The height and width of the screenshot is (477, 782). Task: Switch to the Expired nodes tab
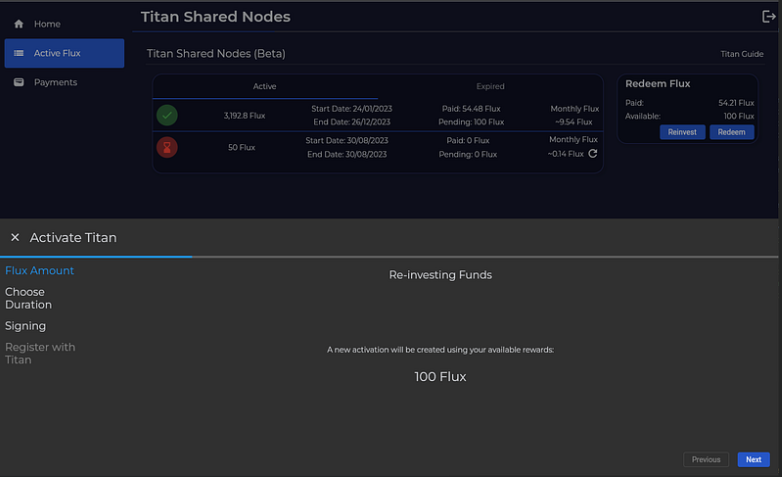tap(490, 87)
